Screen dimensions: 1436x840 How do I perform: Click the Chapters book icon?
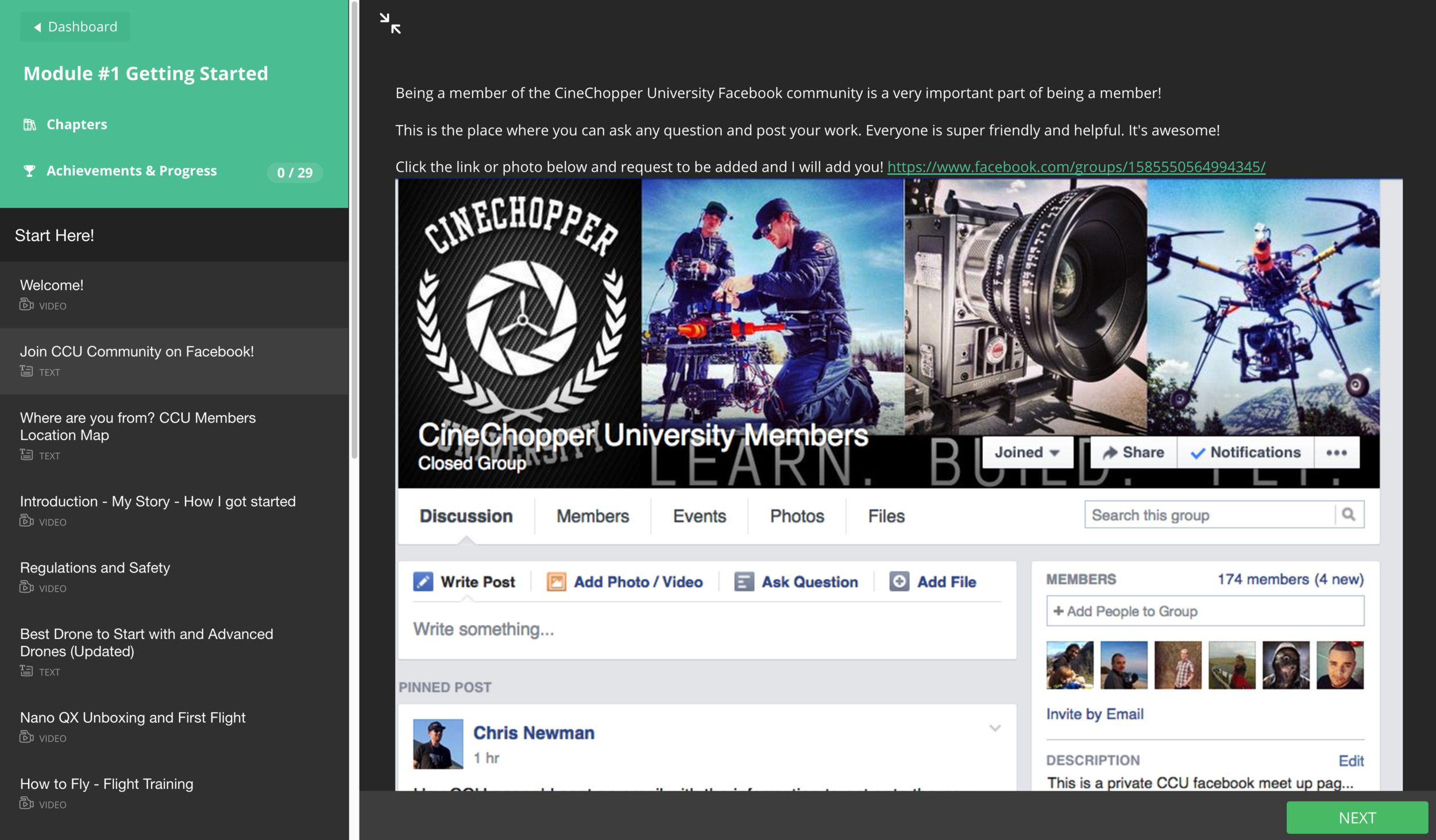(29, 124)
